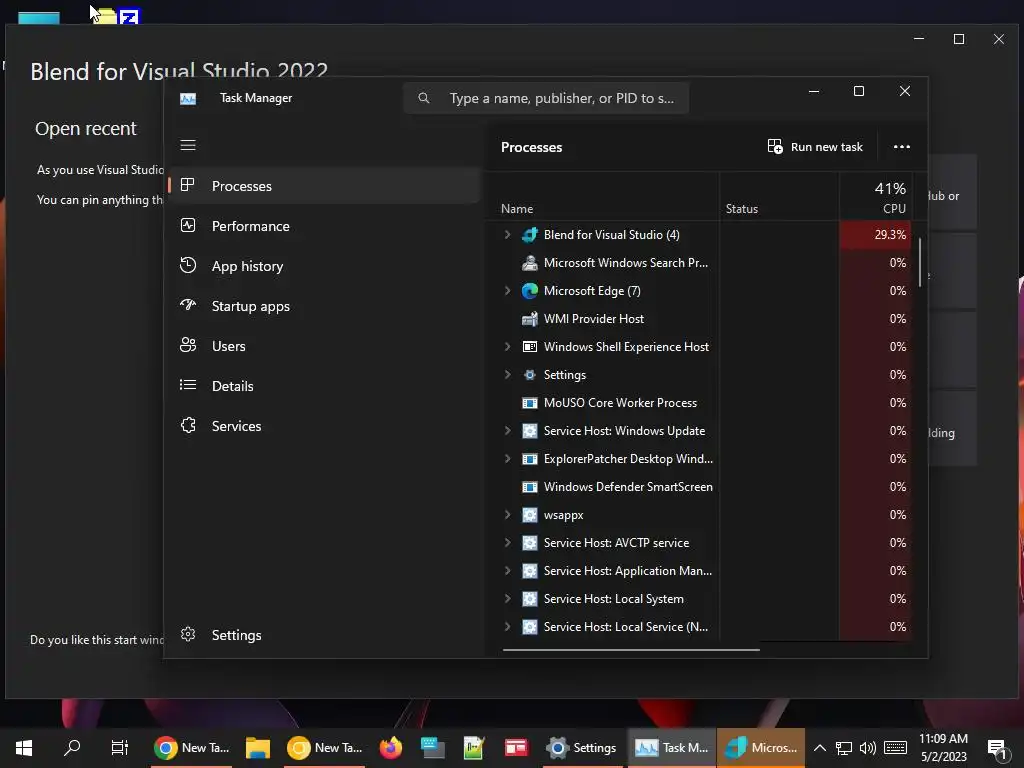The image size is (1024, 768).
Task: Click the WMI Provider Host icon
Action: click(530, 319)
